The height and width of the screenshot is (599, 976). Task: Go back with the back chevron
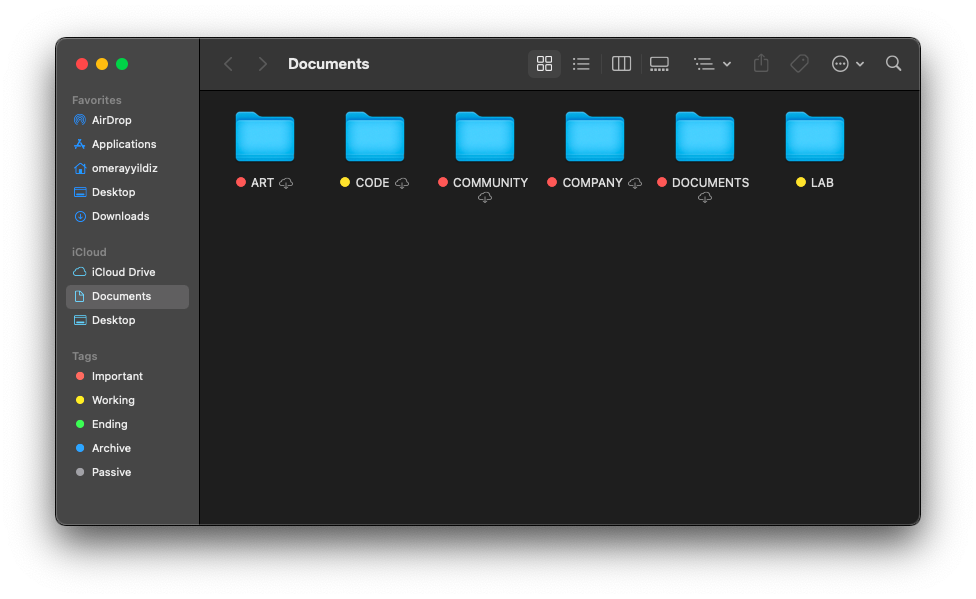click(228, 64)
